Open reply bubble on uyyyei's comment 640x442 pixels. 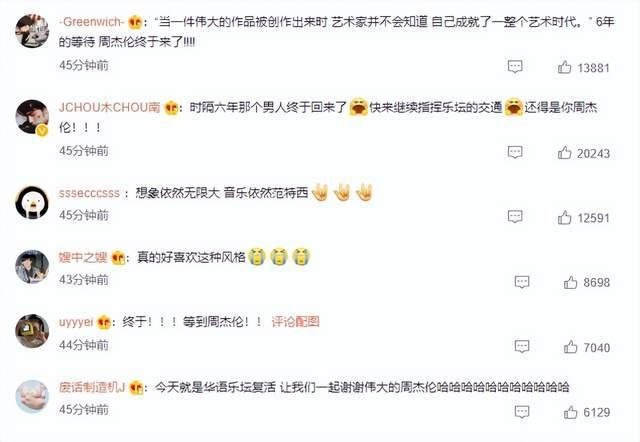tap(522, 346)
